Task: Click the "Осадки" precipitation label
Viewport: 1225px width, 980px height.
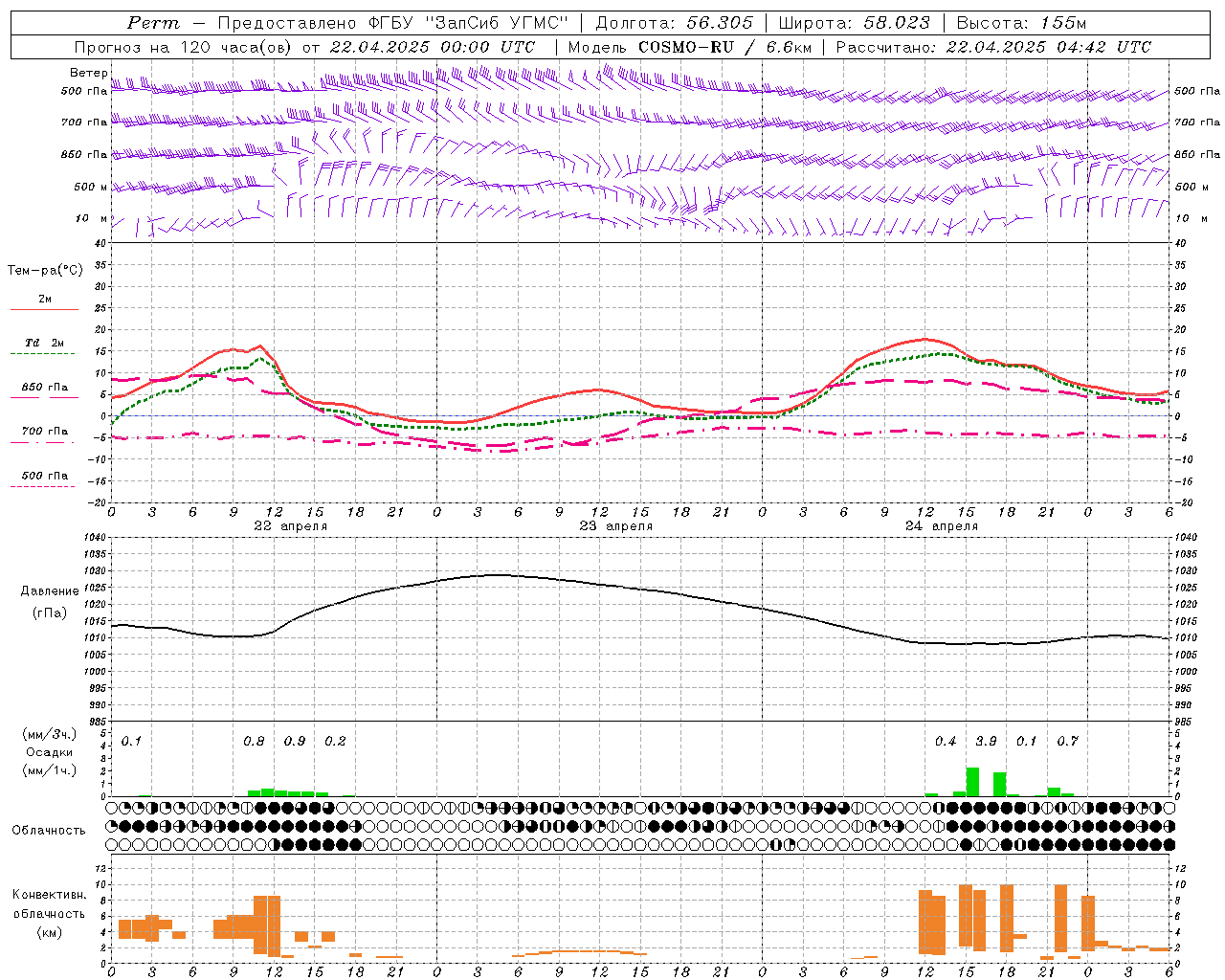Action: click(50, 752)
